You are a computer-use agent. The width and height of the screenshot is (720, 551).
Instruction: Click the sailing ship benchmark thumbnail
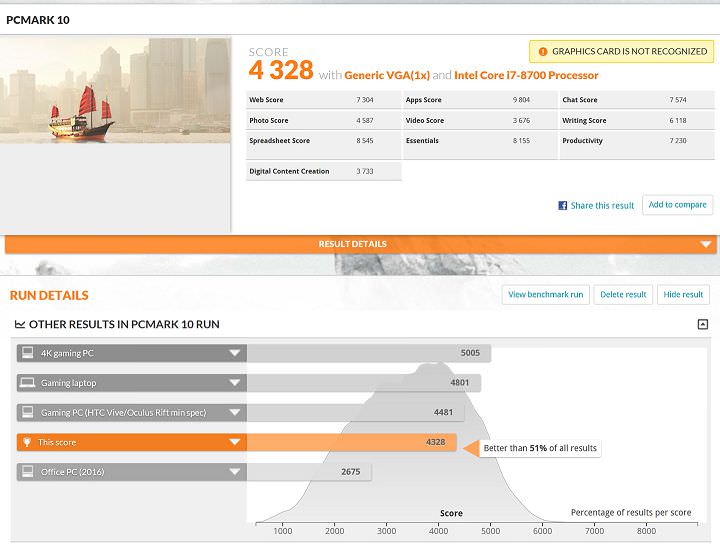click(116, 90)
